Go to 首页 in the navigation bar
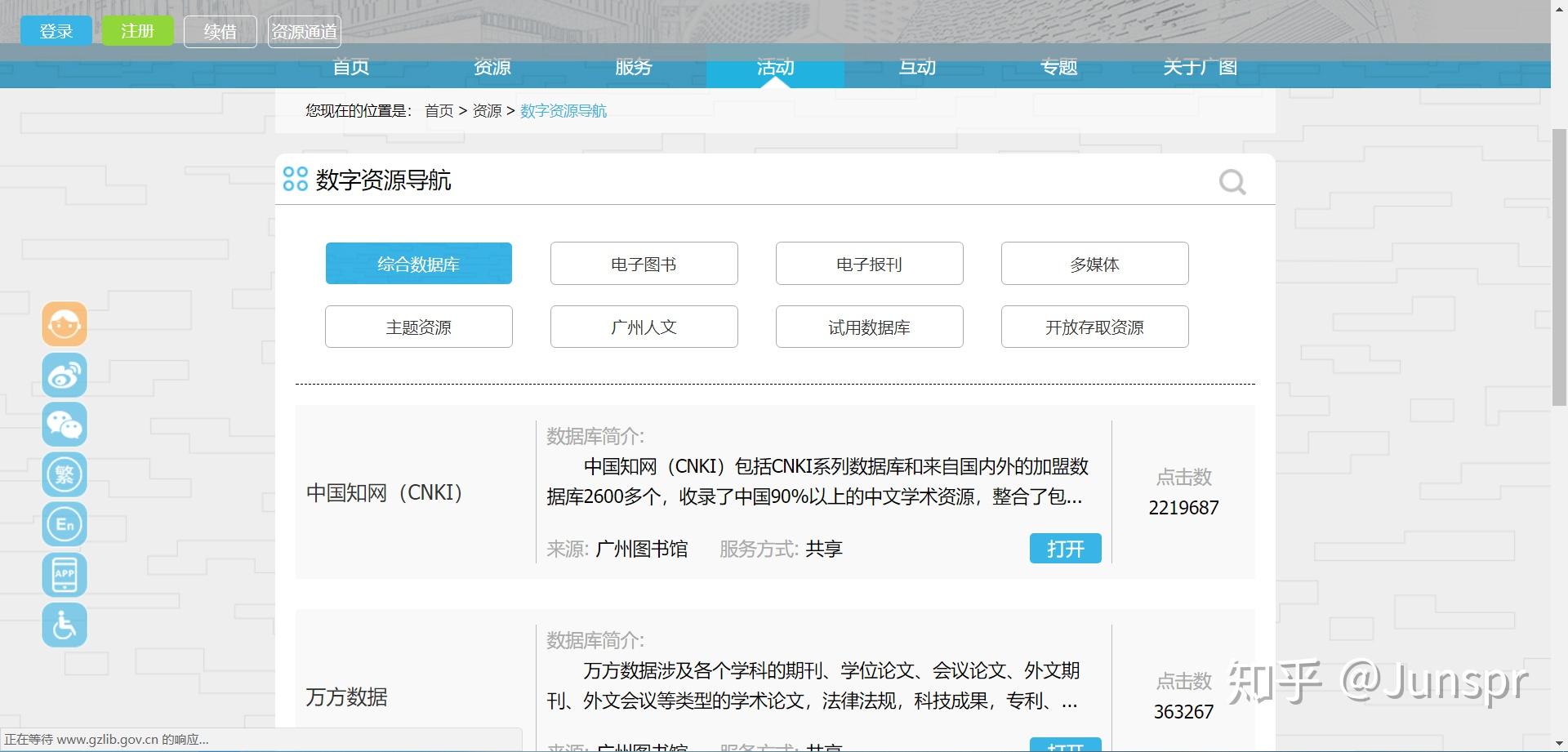 click(x=351, y=67)
